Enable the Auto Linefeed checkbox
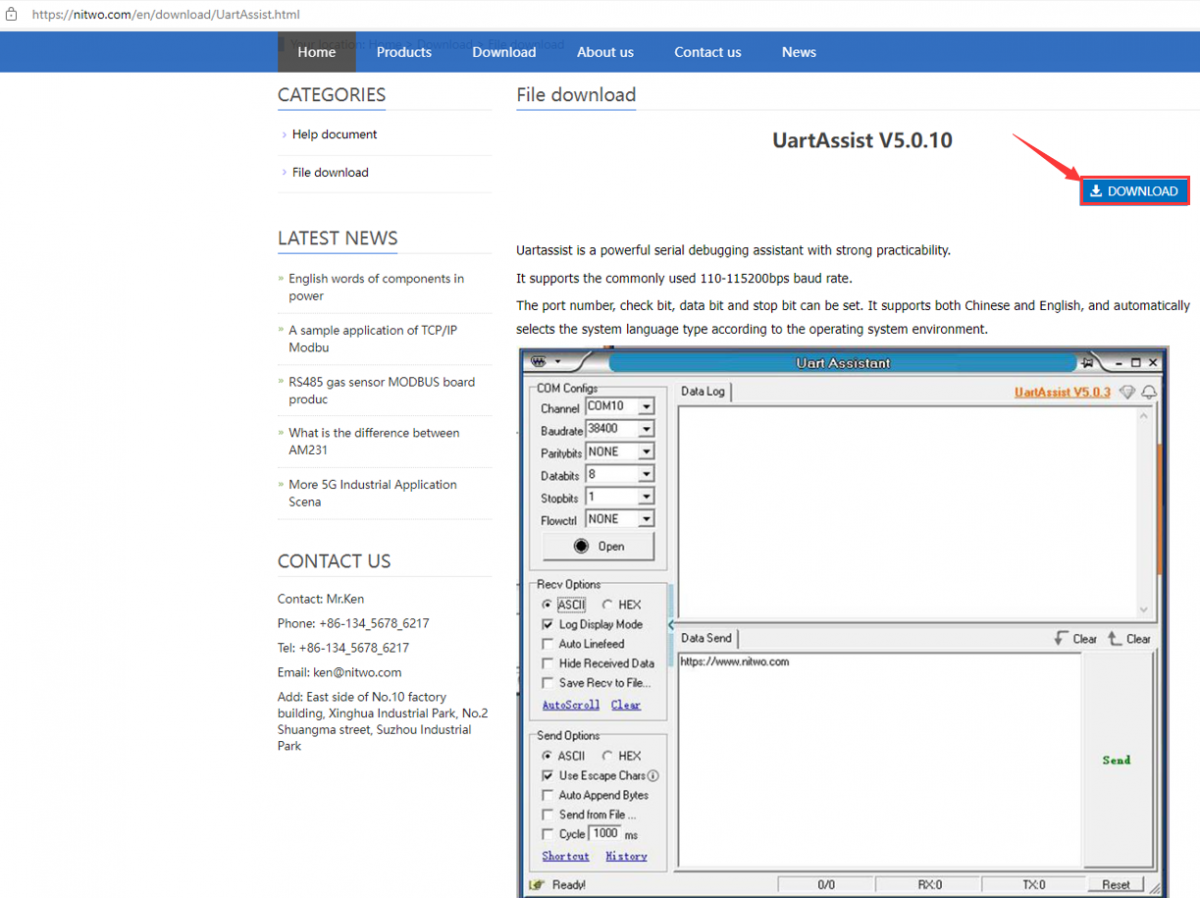This screenshot has height=898, width=1200. tap(547, 644)
